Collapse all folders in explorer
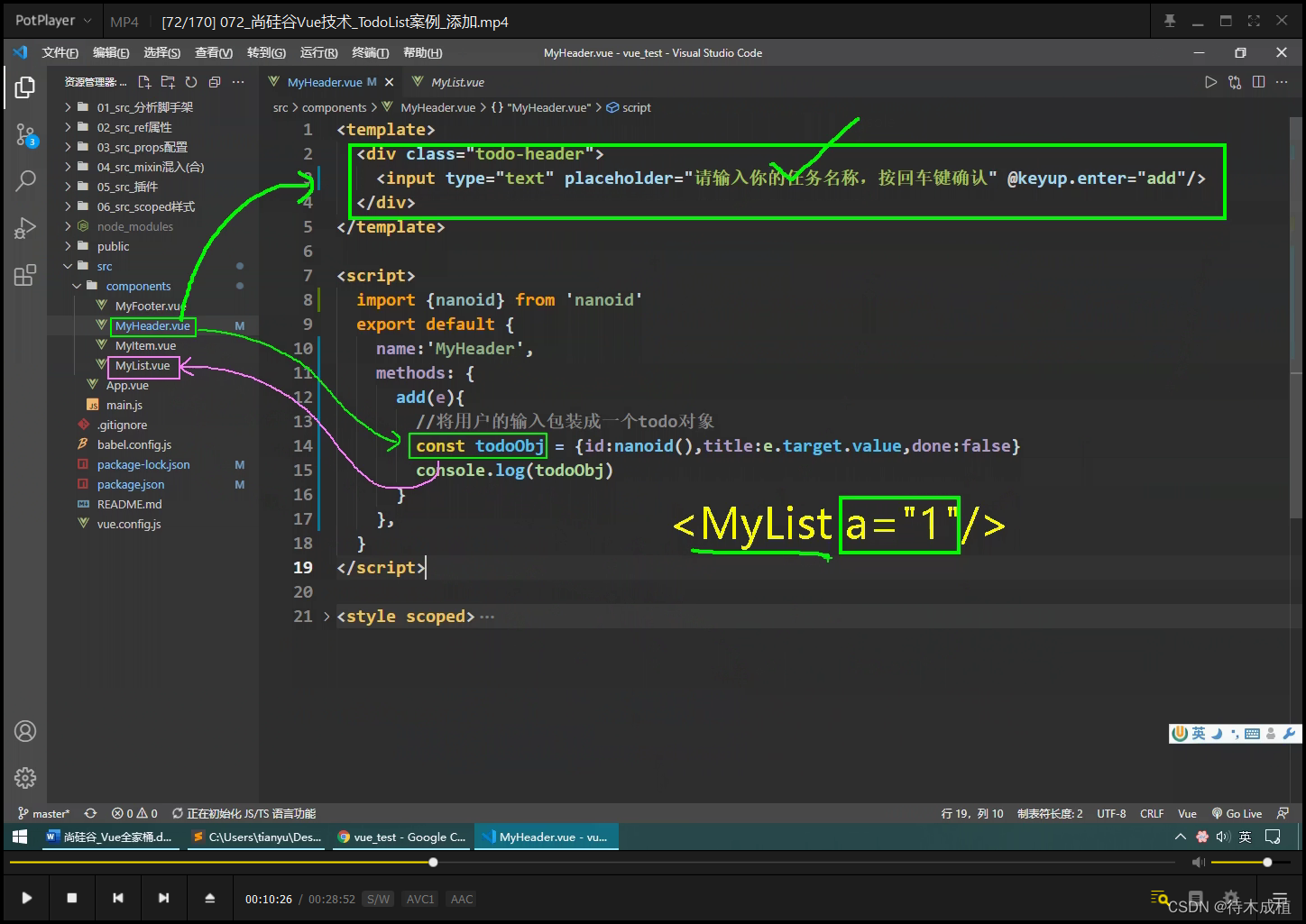The height and width of the screenshot is (924, 1306). [x=215, y=82]
